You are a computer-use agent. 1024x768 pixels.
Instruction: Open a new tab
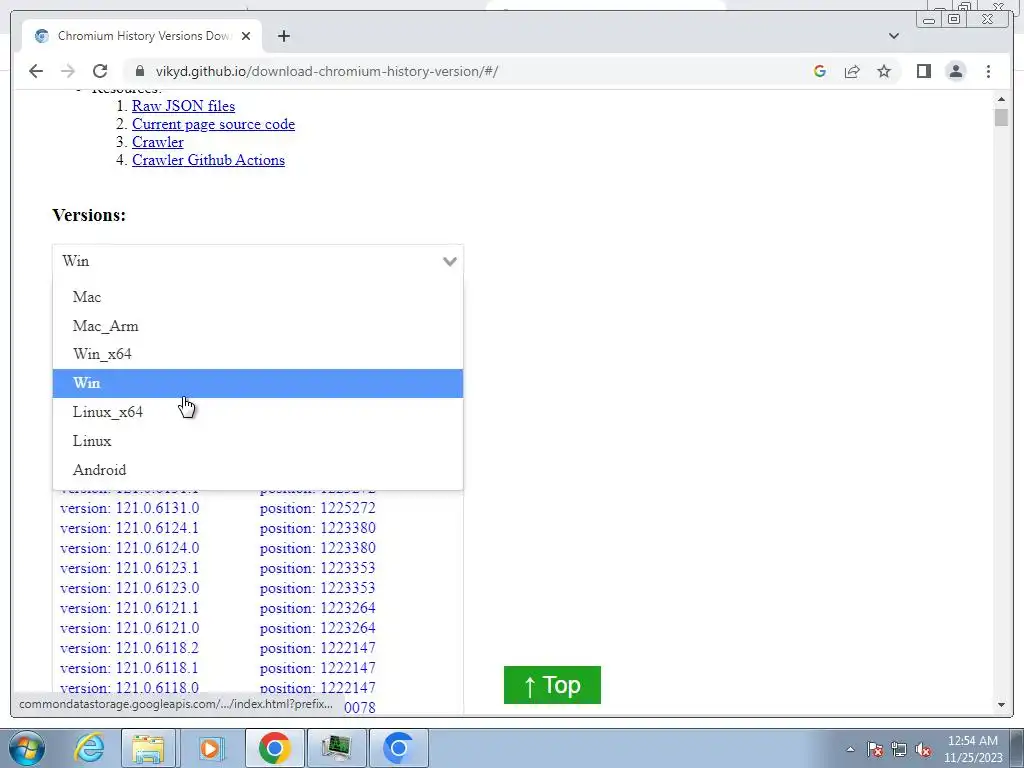click(x=283, y=36)
